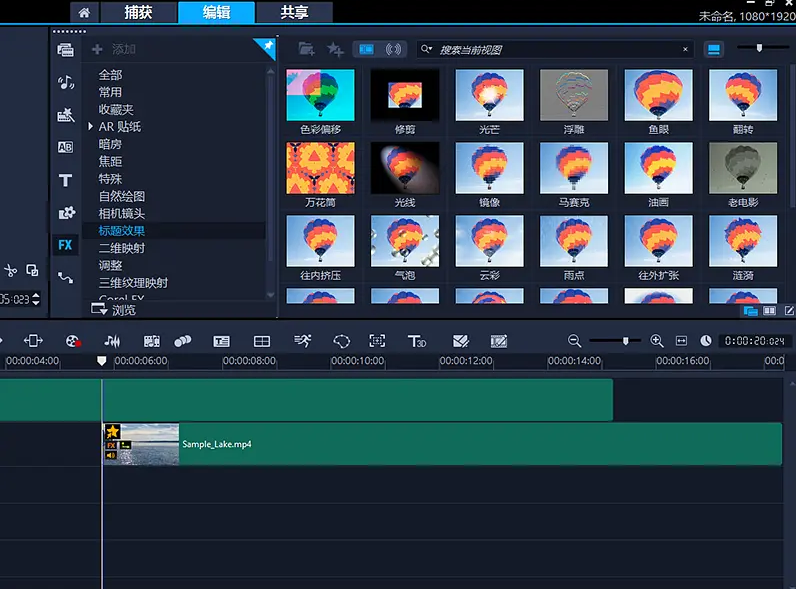Switch to the 共享 tab

pyautogui.click(x=294, y=12)
